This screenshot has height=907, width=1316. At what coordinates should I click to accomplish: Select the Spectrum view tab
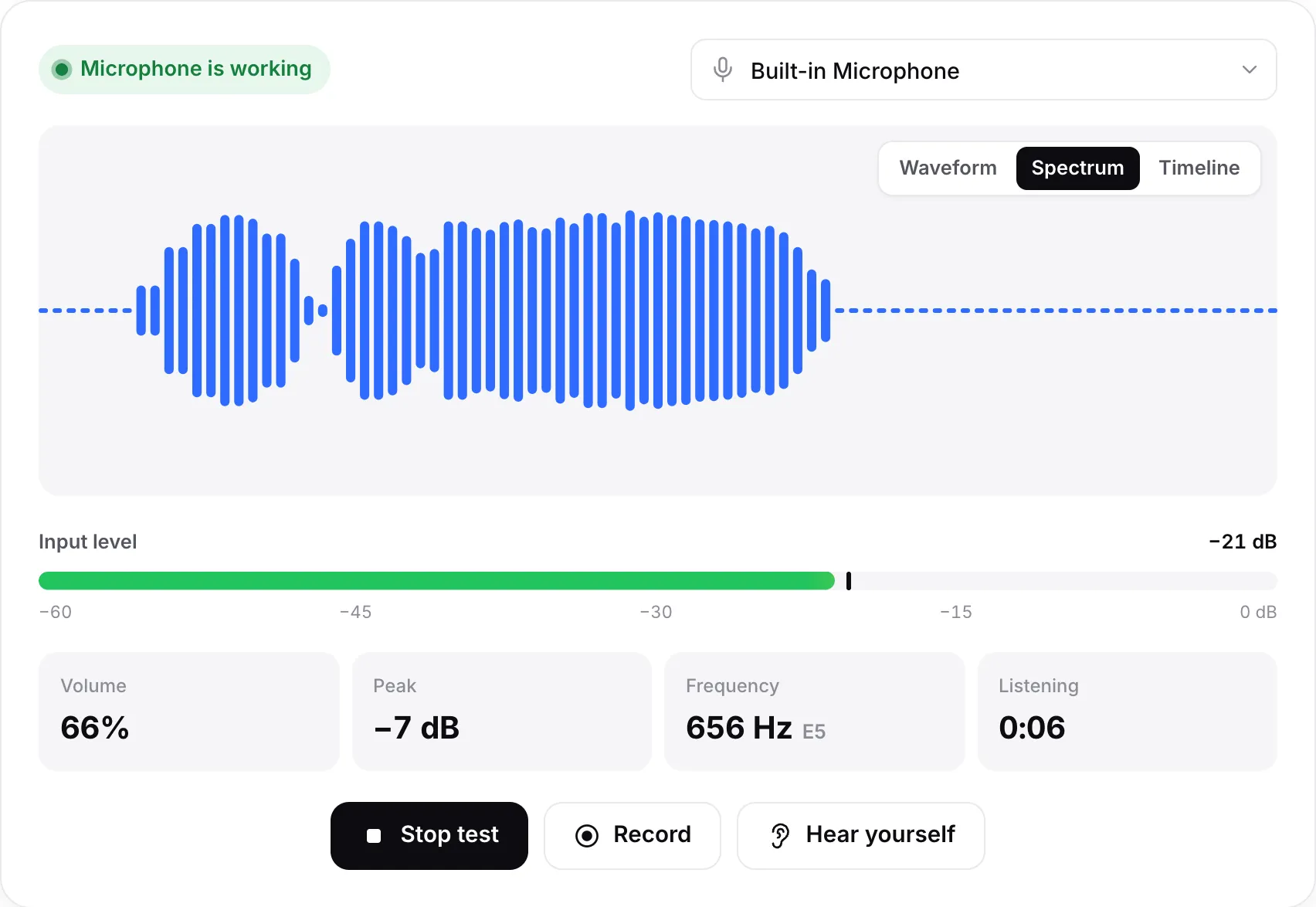1077,168
